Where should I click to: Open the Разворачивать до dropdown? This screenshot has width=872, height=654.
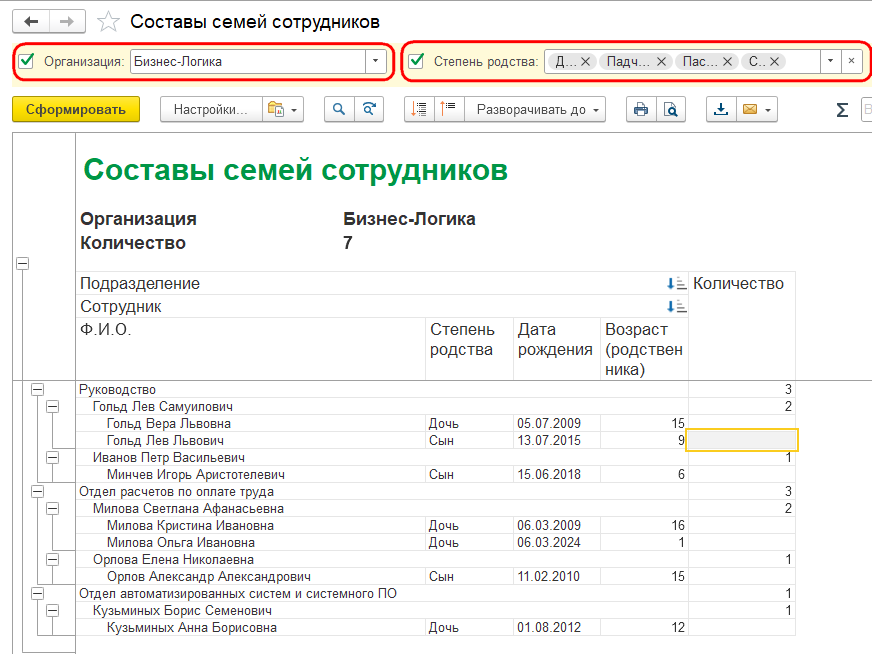pyautogui.click(x=536, y=109)
